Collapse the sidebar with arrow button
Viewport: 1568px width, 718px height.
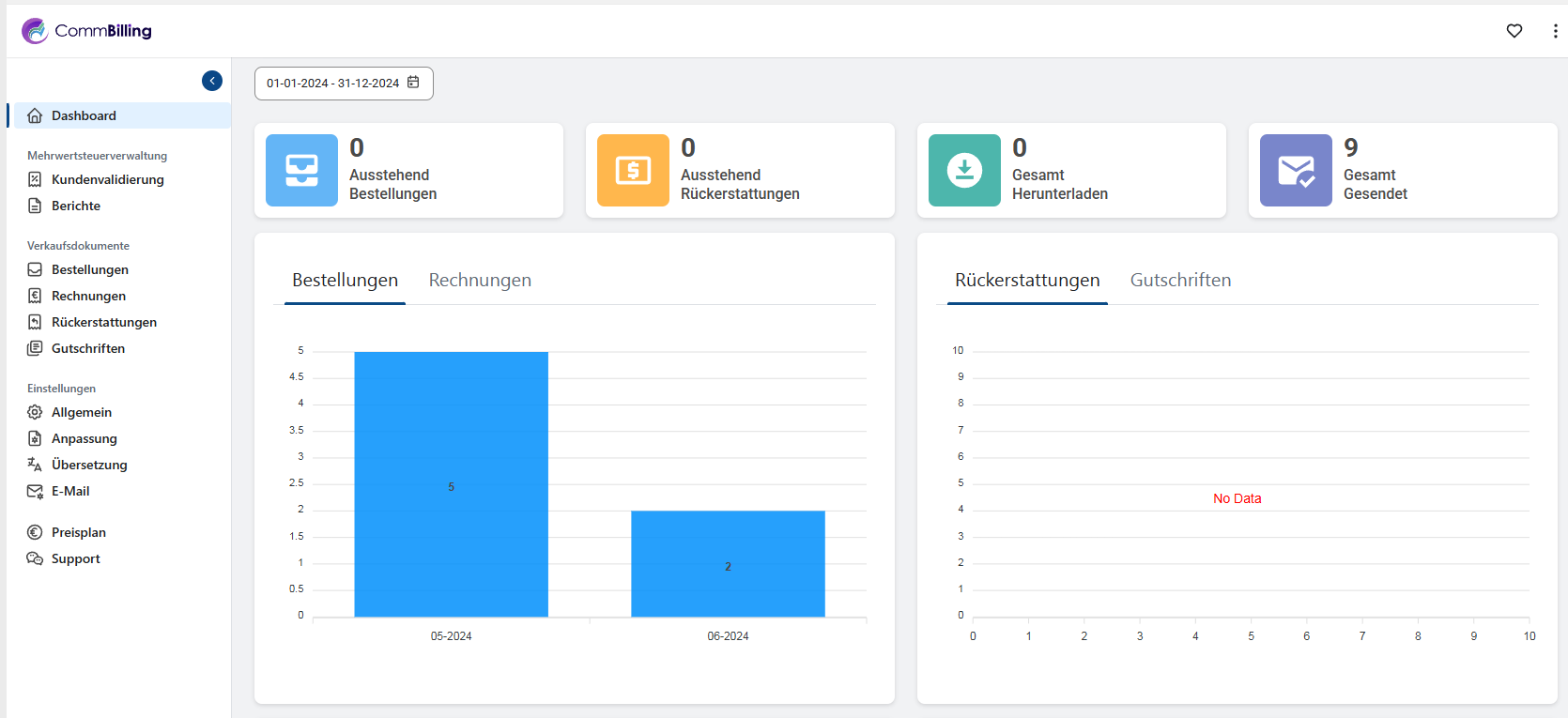pos(212,81)
